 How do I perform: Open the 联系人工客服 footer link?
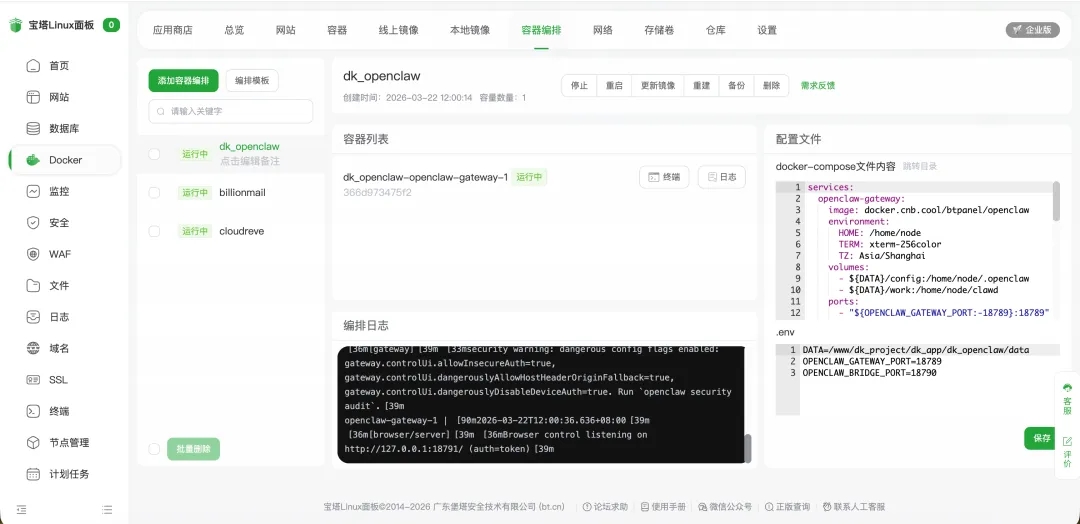[853, 507]
